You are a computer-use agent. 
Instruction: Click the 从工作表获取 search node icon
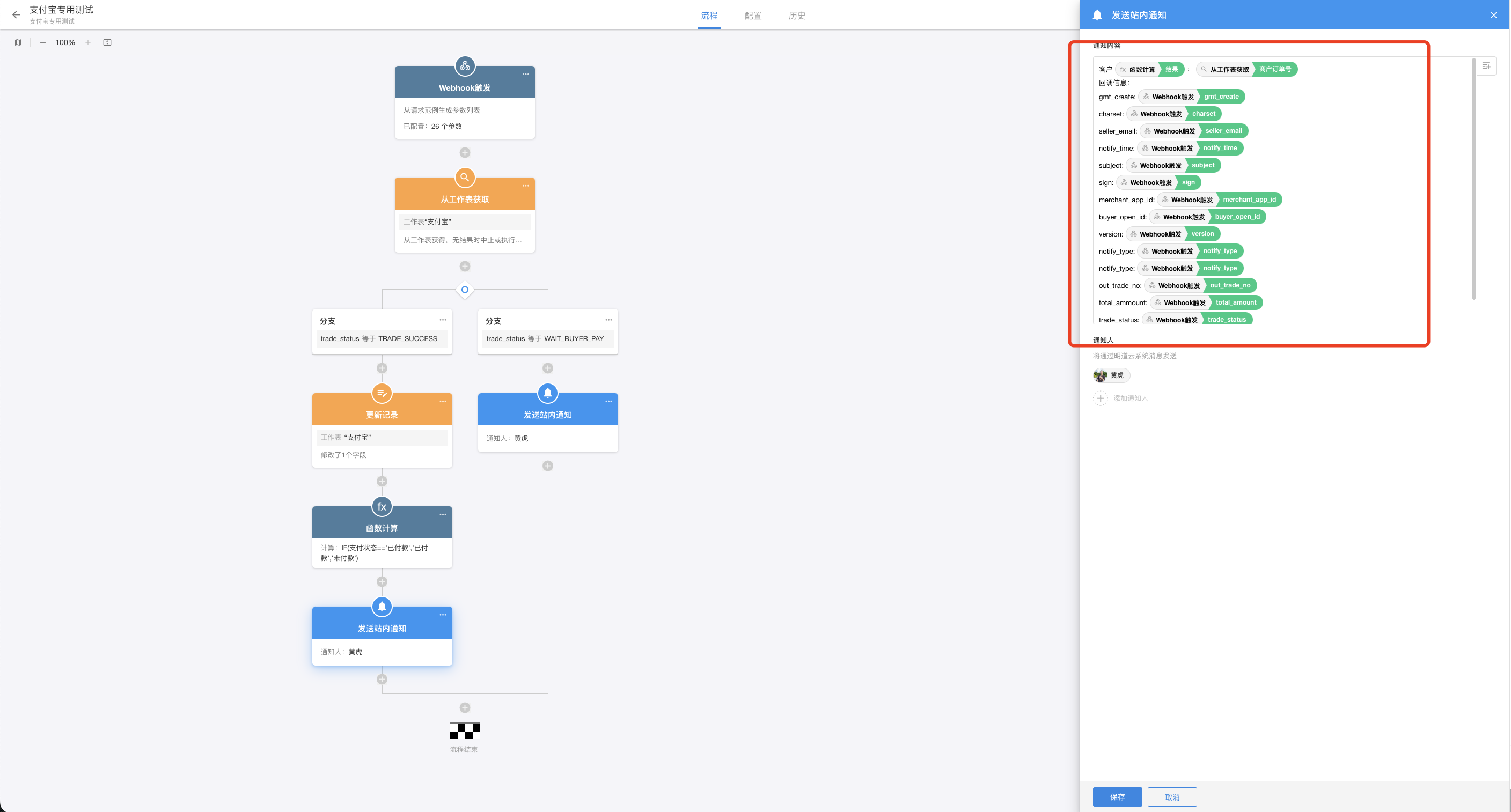tap(465, 177)
